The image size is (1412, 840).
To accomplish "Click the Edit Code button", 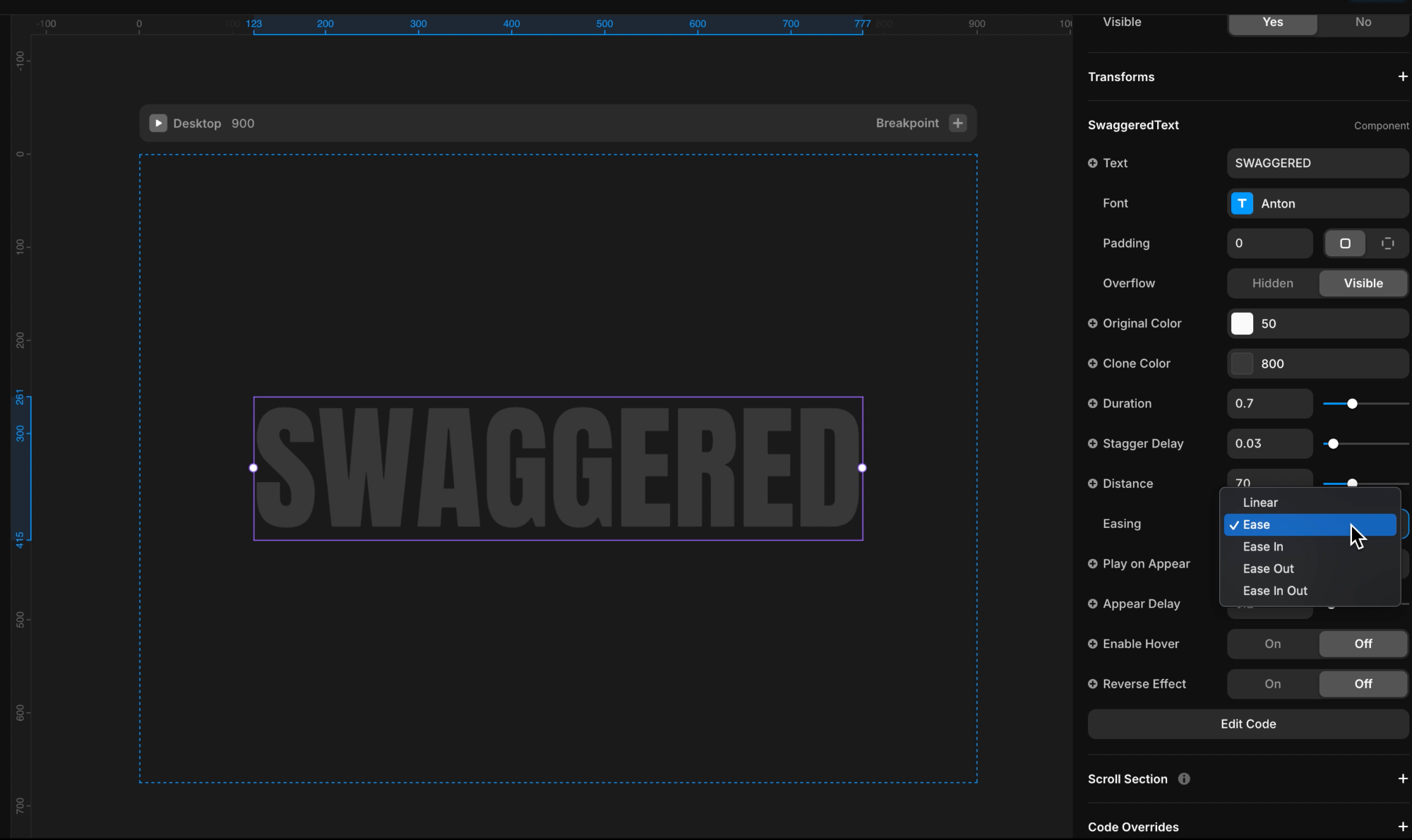I will coord(1248,724).
